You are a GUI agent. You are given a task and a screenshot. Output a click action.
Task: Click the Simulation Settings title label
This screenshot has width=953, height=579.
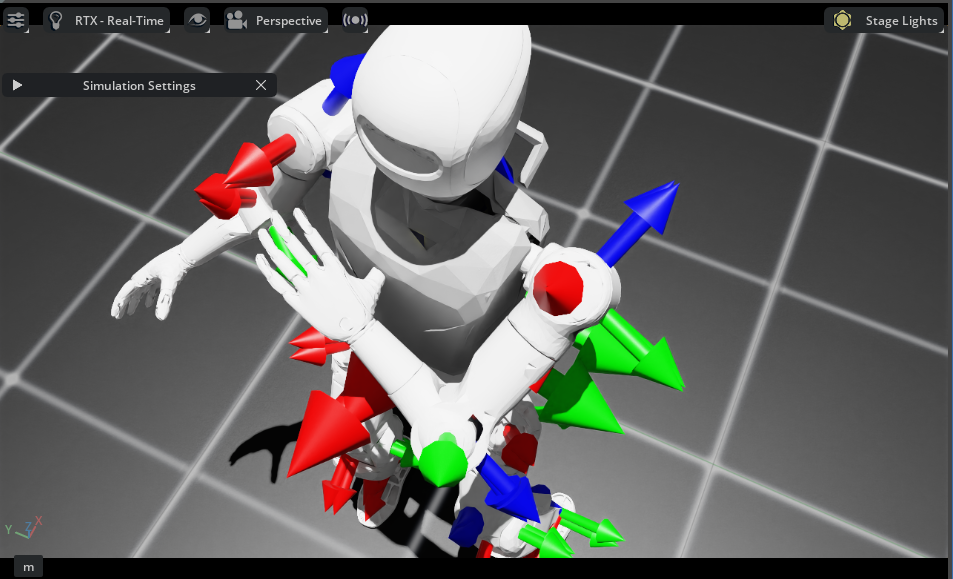(x=139, y=86)
